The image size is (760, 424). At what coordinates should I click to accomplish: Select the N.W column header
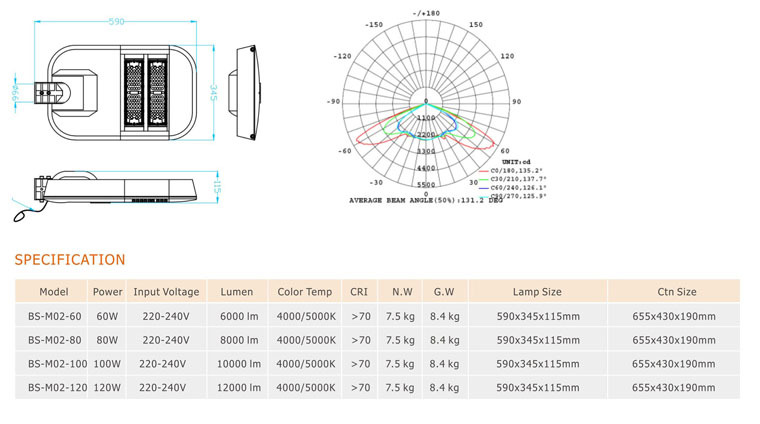(x=402, y=292)
